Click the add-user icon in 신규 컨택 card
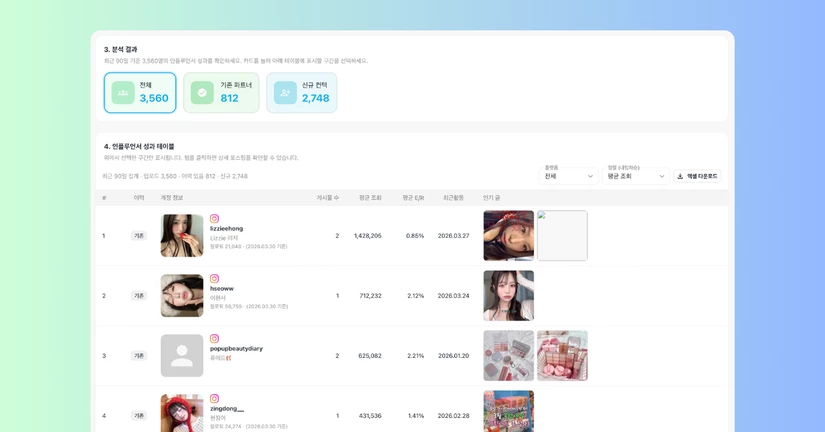The image size is (825, 432). (x=285, y=93)
